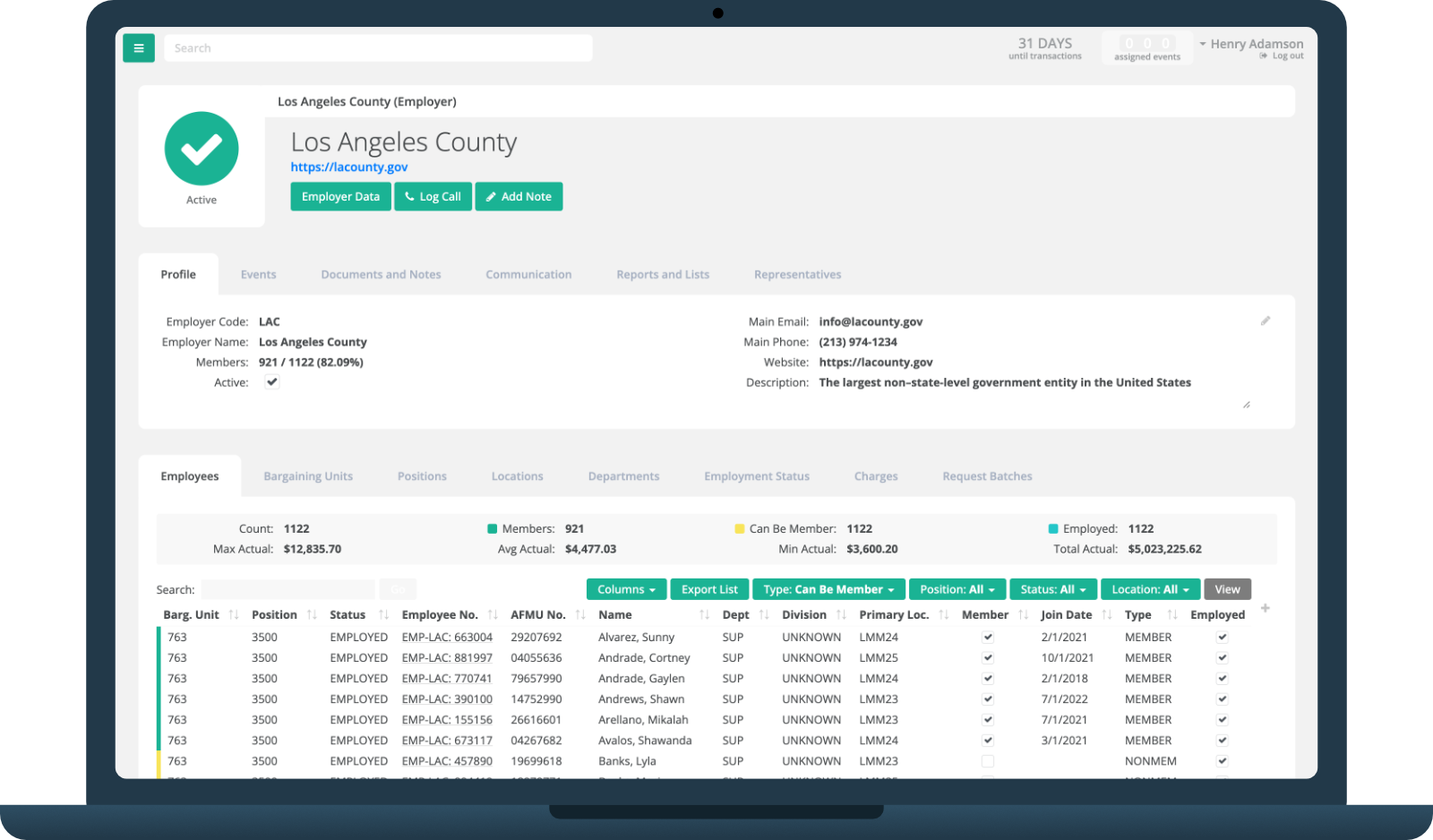Toggle the Active checkbox in profile
Viewport: 1433px width, 840px height.
coord(272,382)
